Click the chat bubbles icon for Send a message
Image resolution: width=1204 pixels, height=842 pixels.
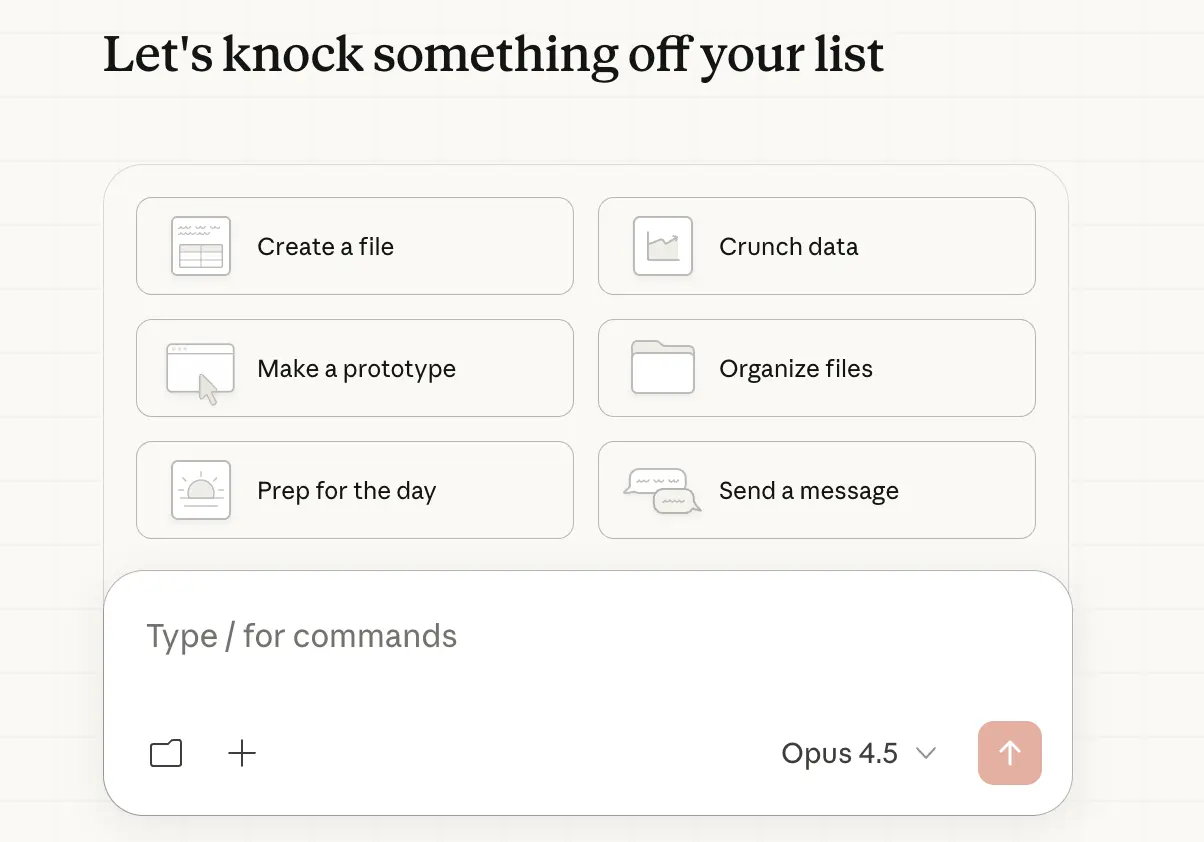(661, 491)
